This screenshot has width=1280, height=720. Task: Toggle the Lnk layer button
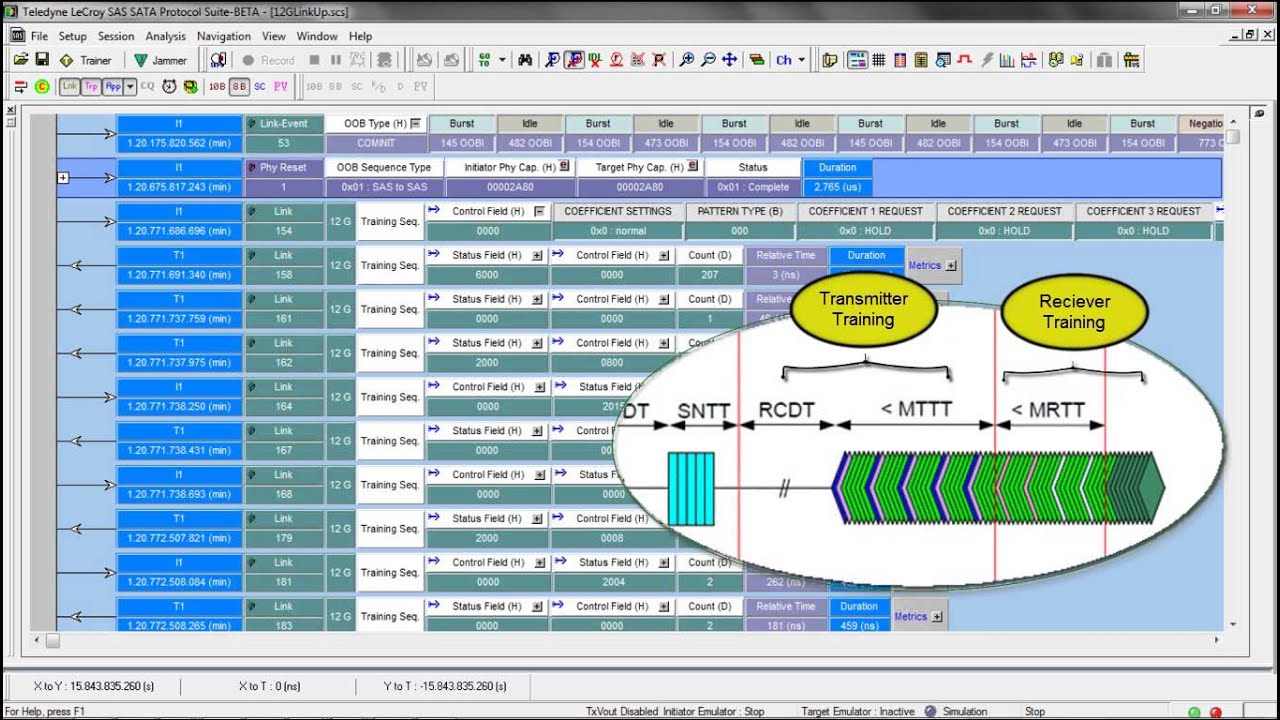[70, 86]
